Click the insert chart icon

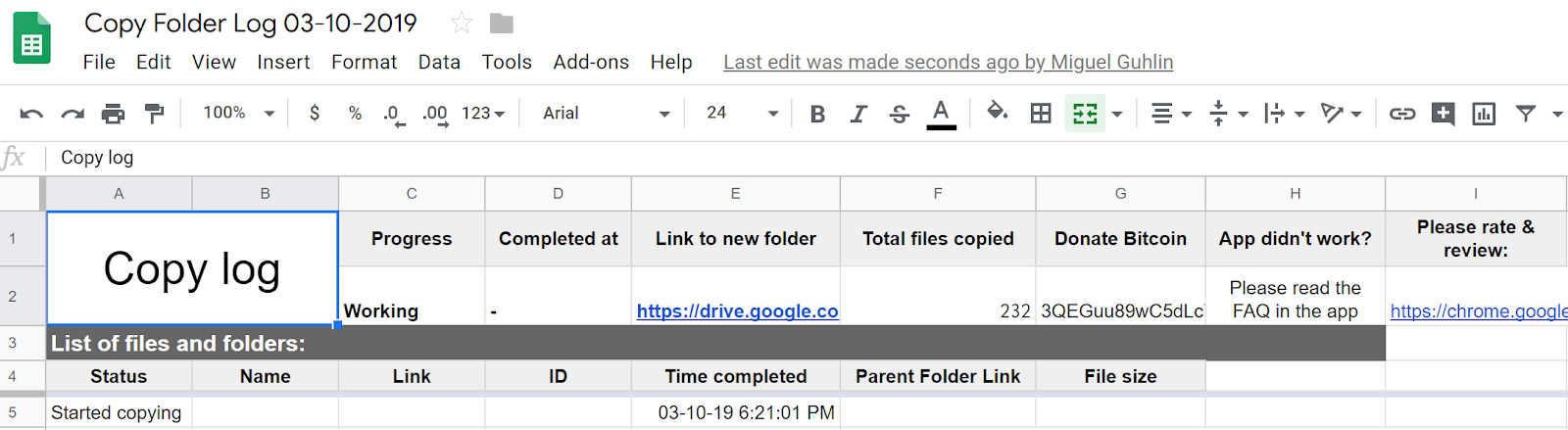[x=1484, y=114]
